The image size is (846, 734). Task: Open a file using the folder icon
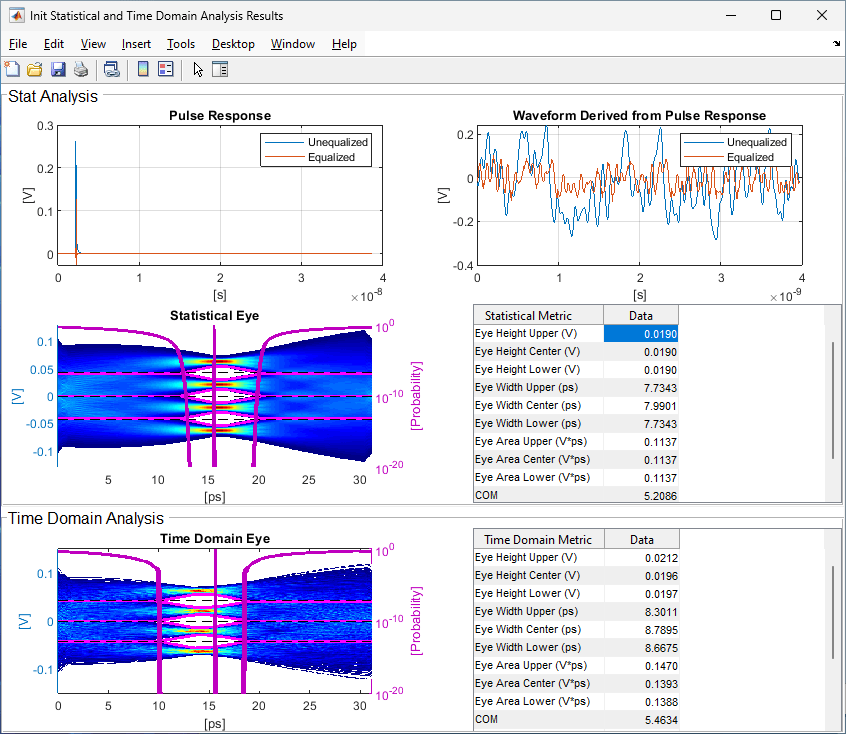(x=35, y=69)
